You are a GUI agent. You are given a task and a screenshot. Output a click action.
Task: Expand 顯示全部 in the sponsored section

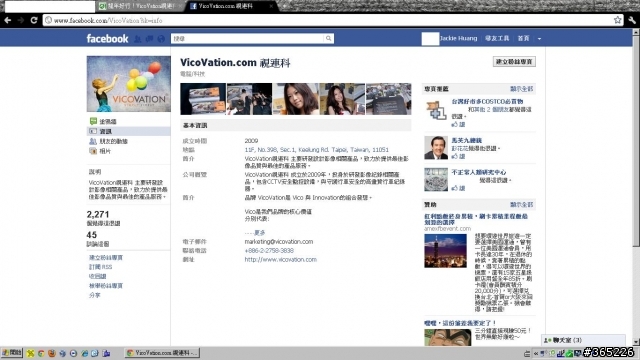522,204
